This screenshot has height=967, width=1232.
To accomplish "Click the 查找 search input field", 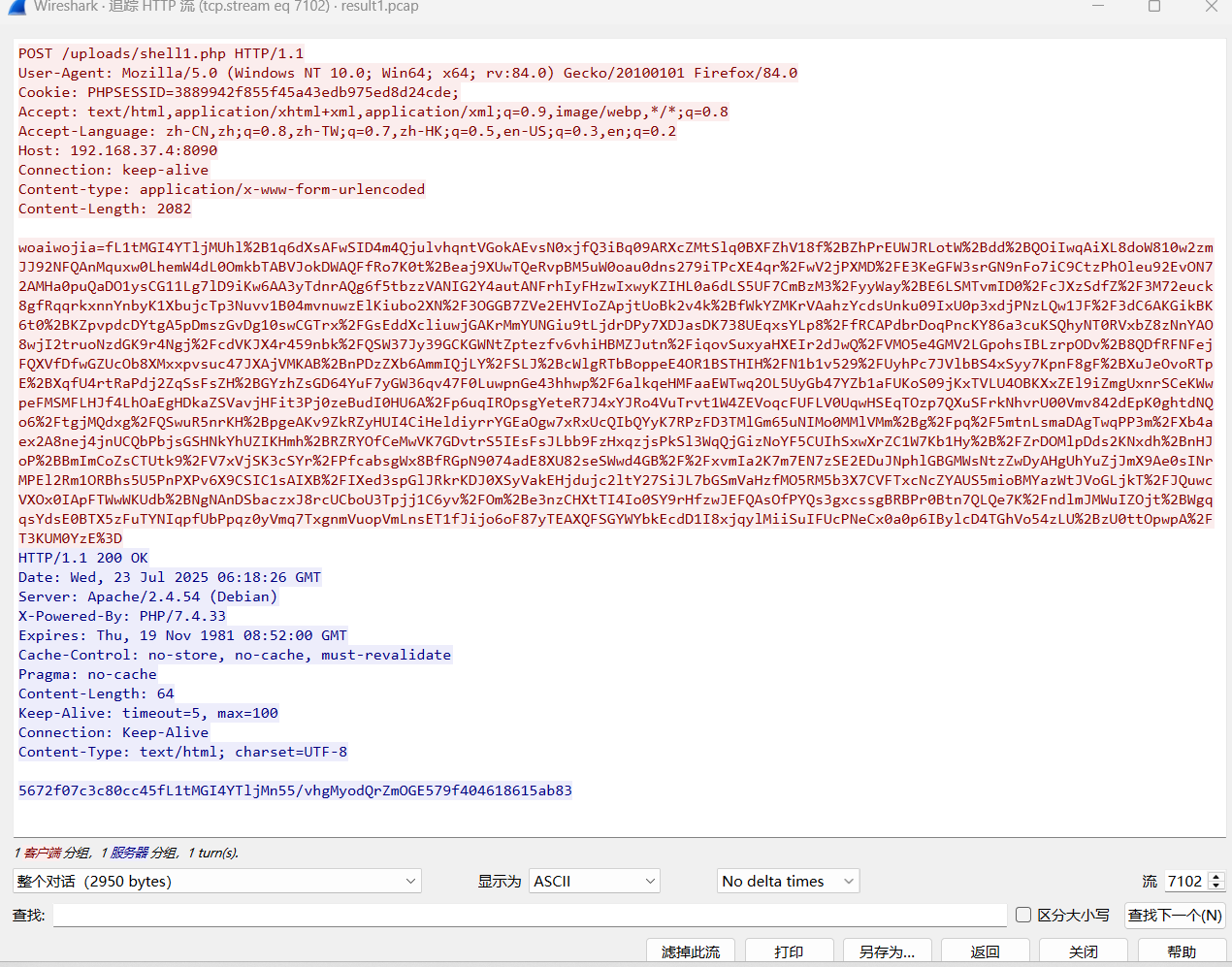I will click(x=530, y=915).
